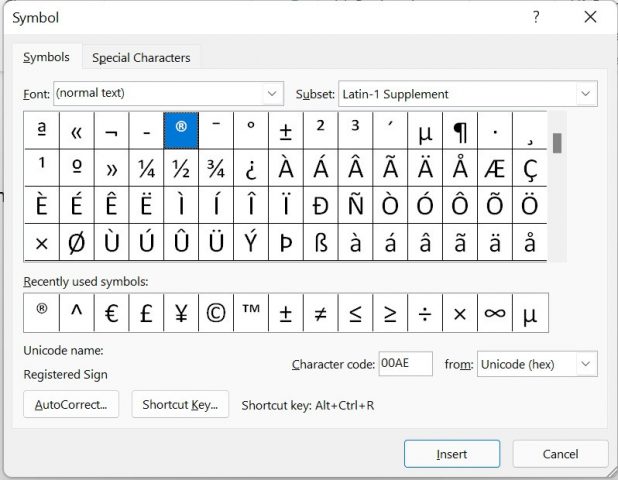
Task: Select the not-equal ≠ recently used symbol
Action: [x=320, y=314]
